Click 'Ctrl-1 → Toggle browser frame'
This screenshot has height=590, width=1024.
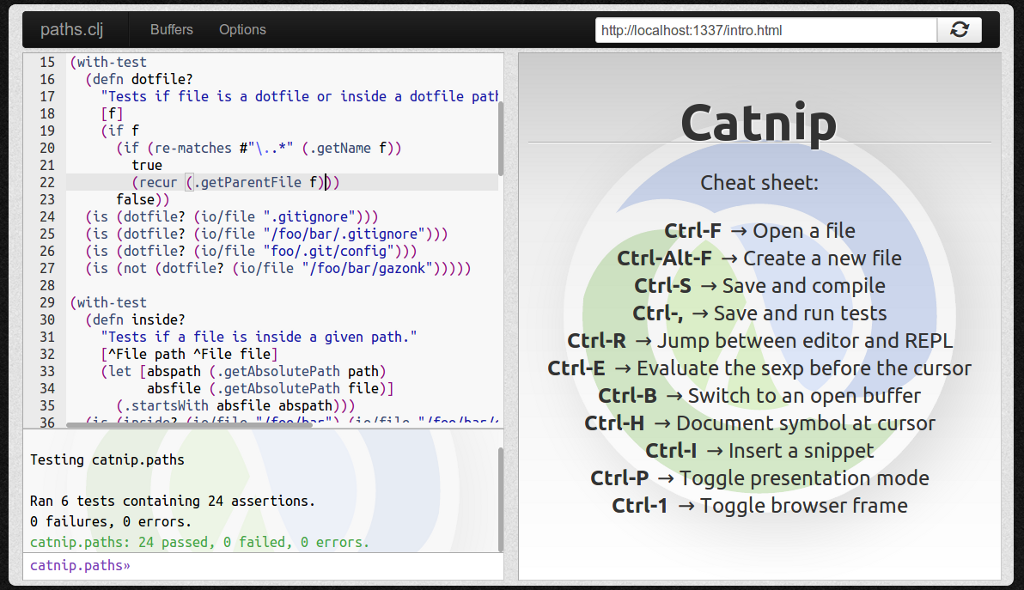coord(760,505)
